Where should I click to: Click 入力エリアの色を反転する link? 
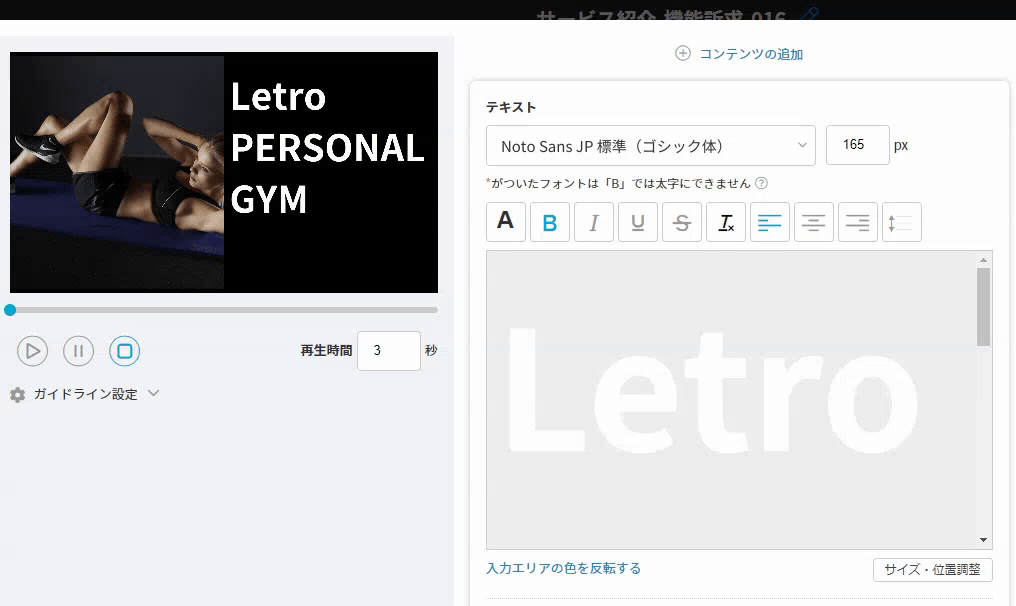tap(563, 568)
